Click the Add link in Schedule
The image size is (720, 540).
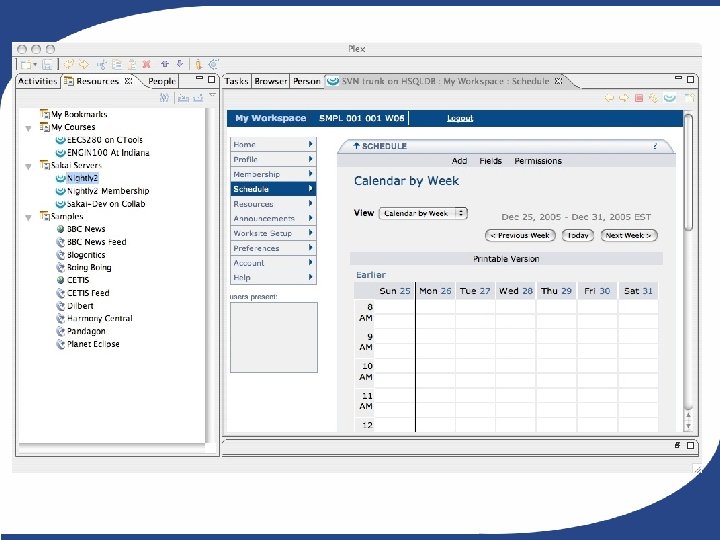(x=459, y=161)
